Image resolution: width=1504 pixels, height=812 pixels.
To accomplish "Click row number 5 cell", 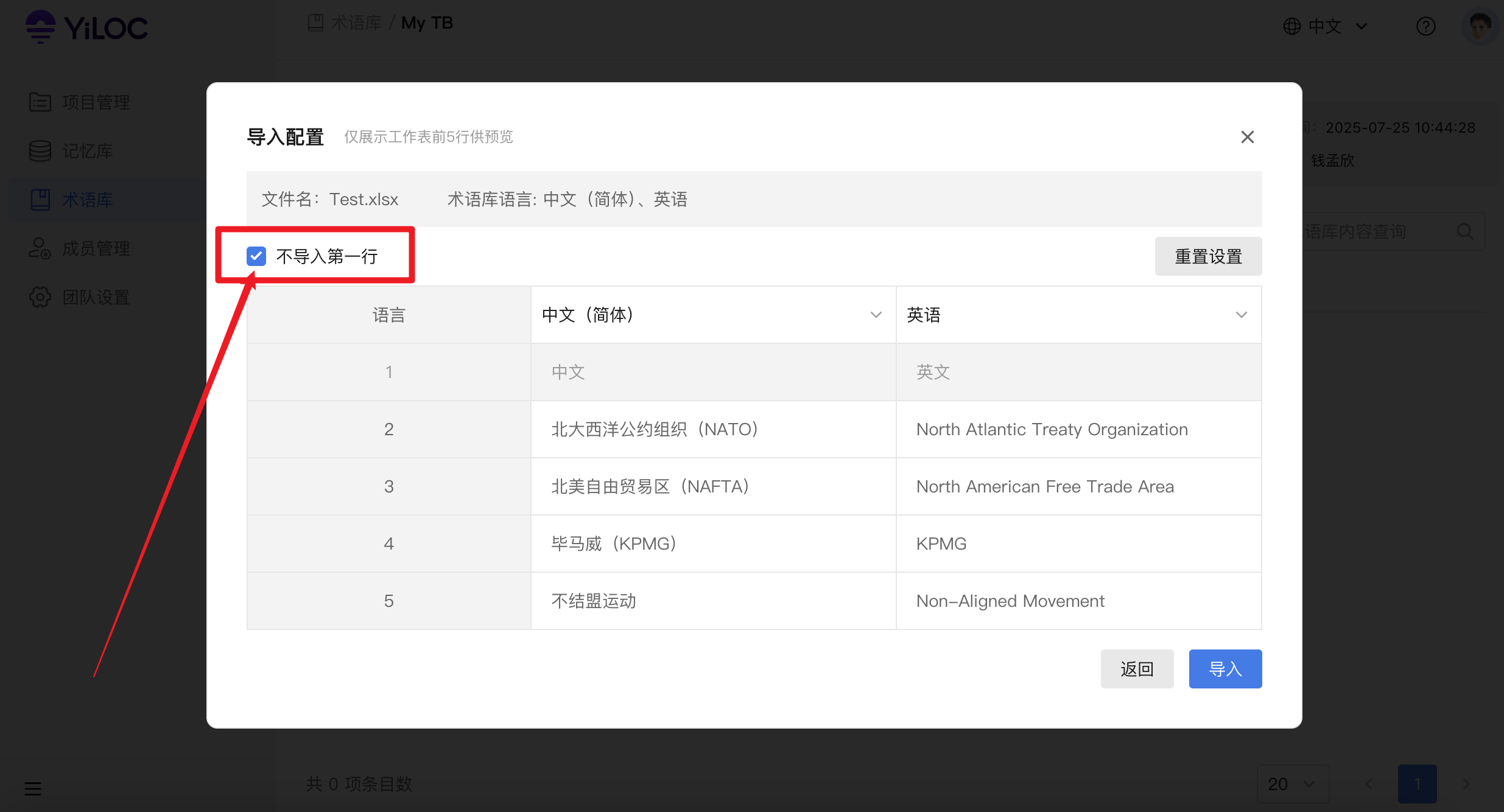I will [x=389, y=601].
